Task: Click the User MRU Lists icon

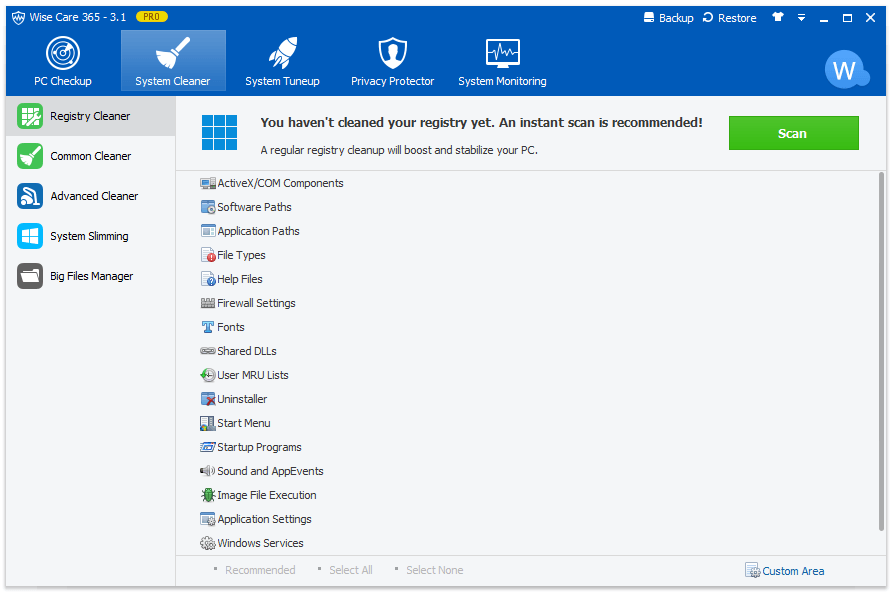Action: [x=208, y=375]
